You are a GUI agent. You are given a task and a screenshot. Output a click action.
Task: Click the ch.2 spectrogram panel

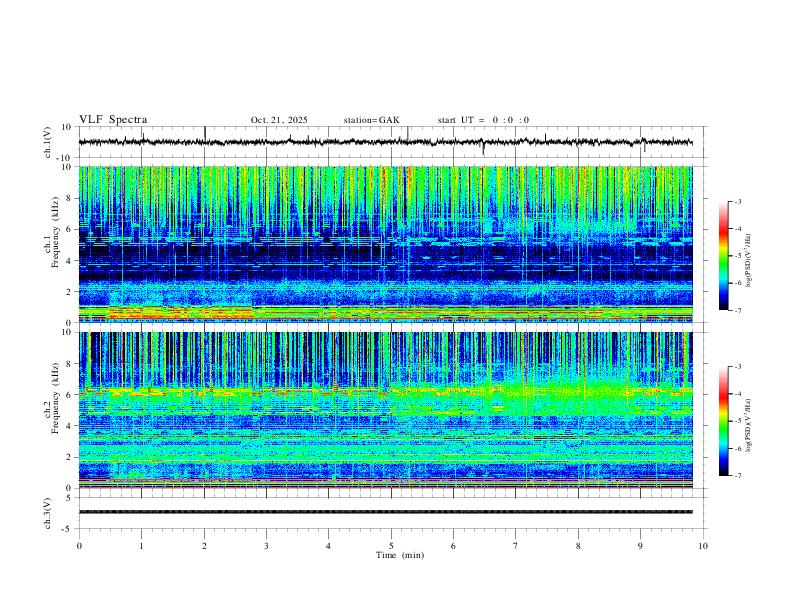[385, 410]
